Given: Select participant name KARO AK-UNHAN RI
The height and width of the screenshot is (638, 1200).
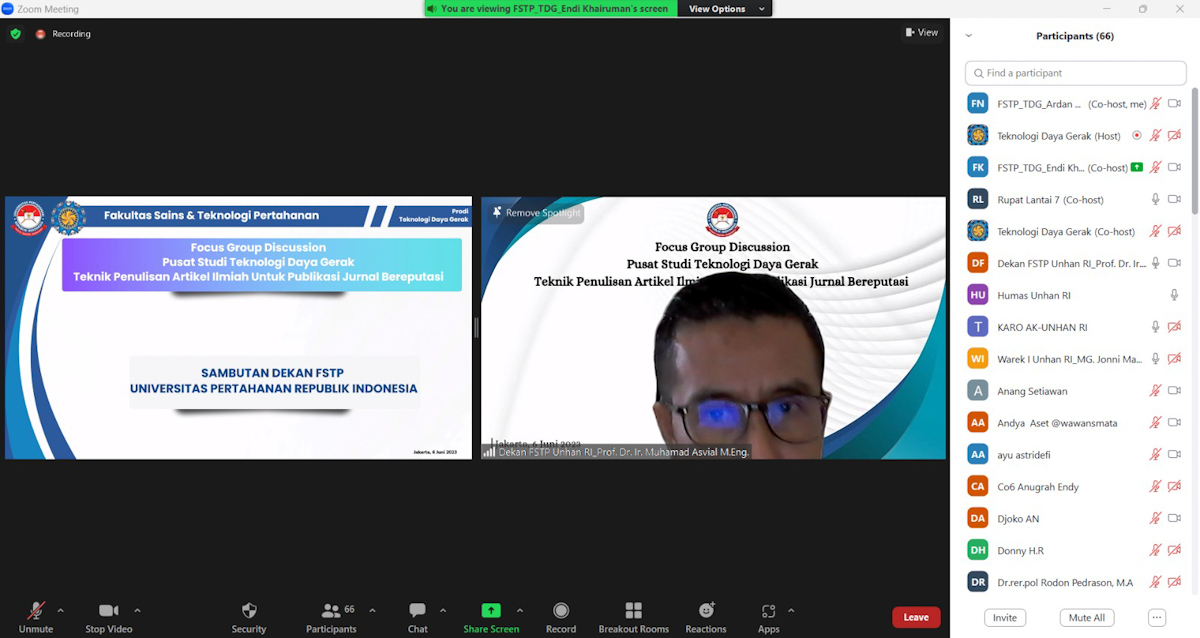Looking at the screenshot, I should (x=1042, y=327).
